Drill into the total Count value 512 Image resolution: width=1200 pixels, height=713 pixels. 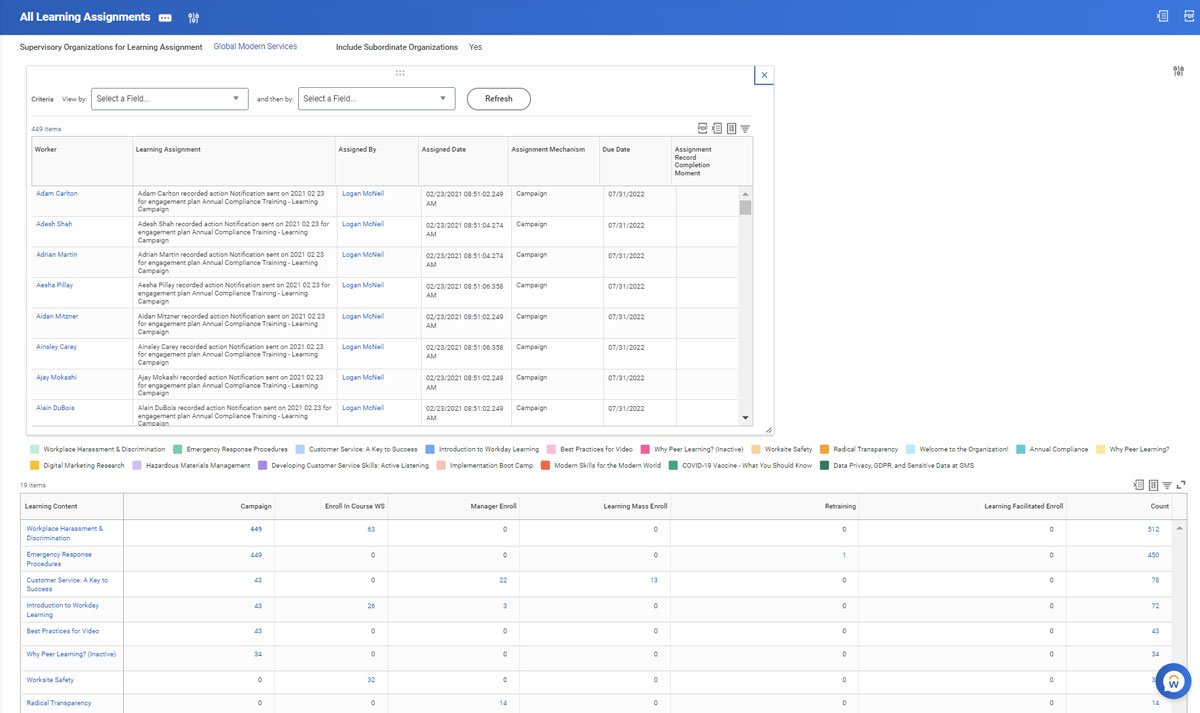point(1153,529)
